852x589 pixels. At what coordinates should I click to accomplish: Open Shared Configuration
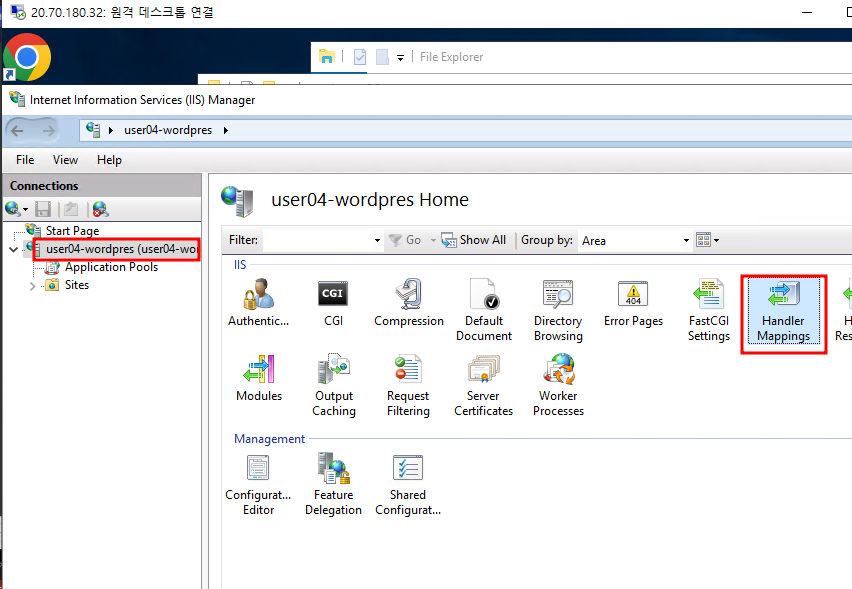pyautogui.click(x=408, y=484)
